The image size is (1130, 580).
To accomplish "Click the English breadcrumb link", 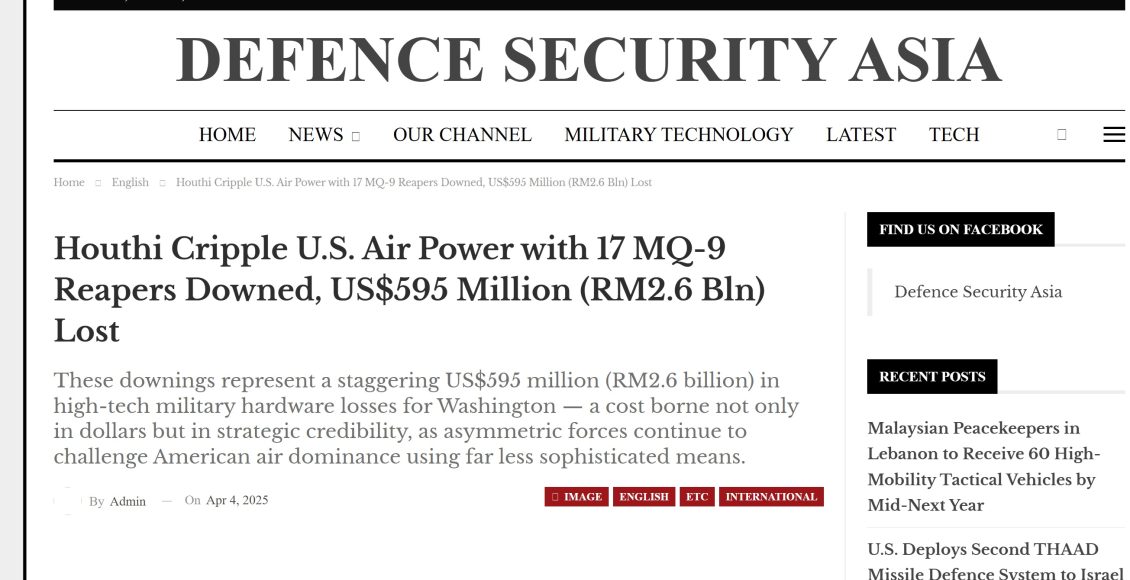I will 130,182.
